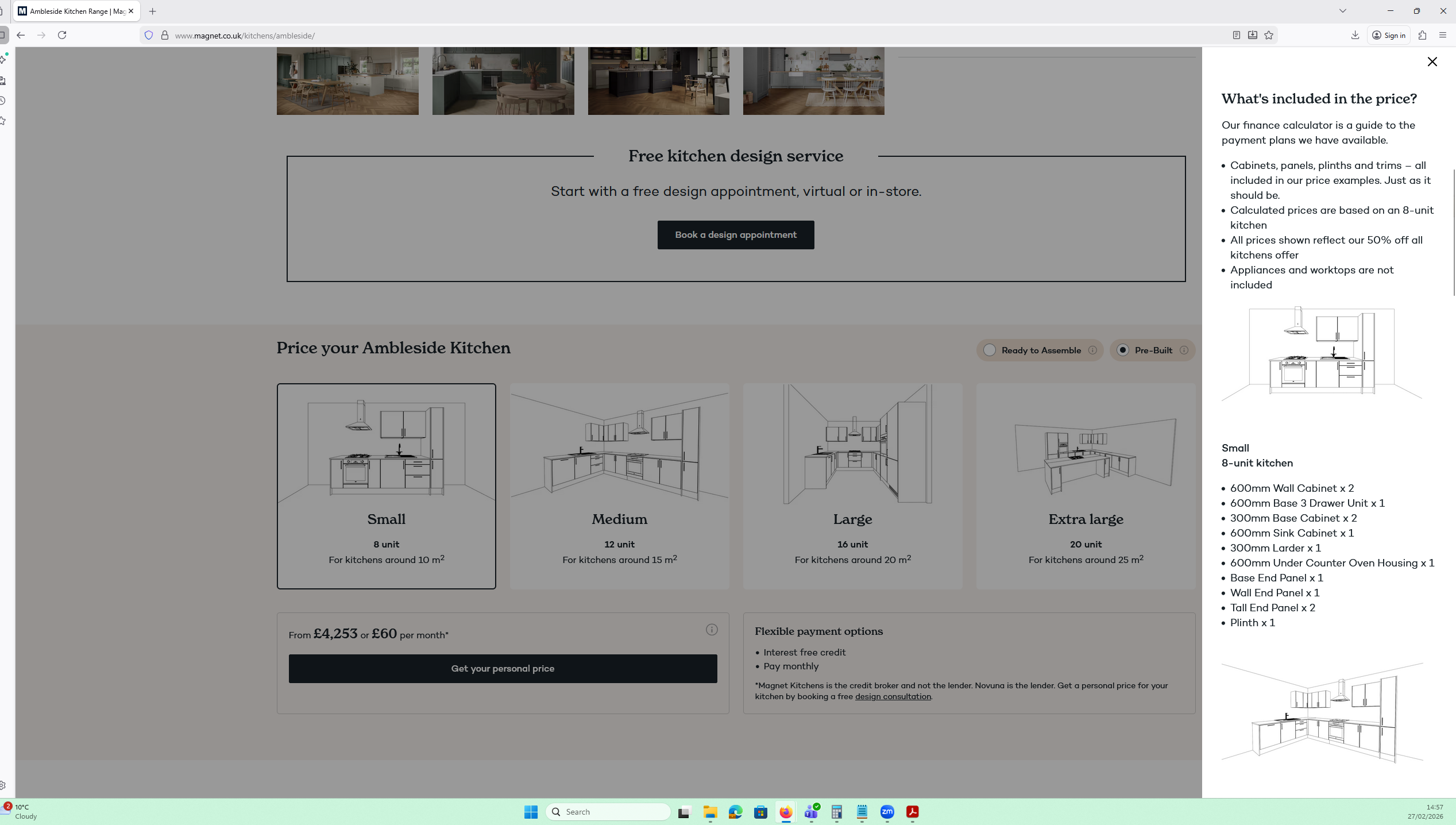Screen dimensions: 1456x825
Task: Close the What's included side panel
Action: click(x=1432, y=61)
